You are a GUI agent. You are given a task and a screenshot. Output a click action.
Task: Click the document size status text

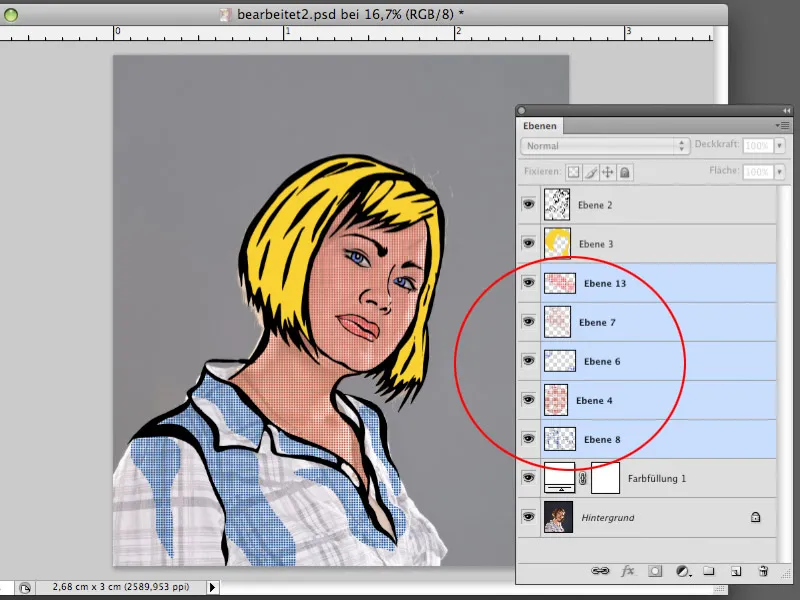click(121, 587)
